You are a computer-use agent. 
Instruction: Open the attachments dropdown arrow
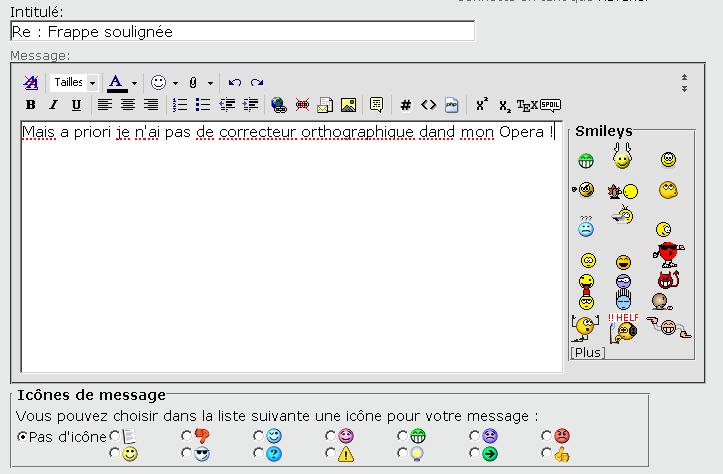click(210, 83)
